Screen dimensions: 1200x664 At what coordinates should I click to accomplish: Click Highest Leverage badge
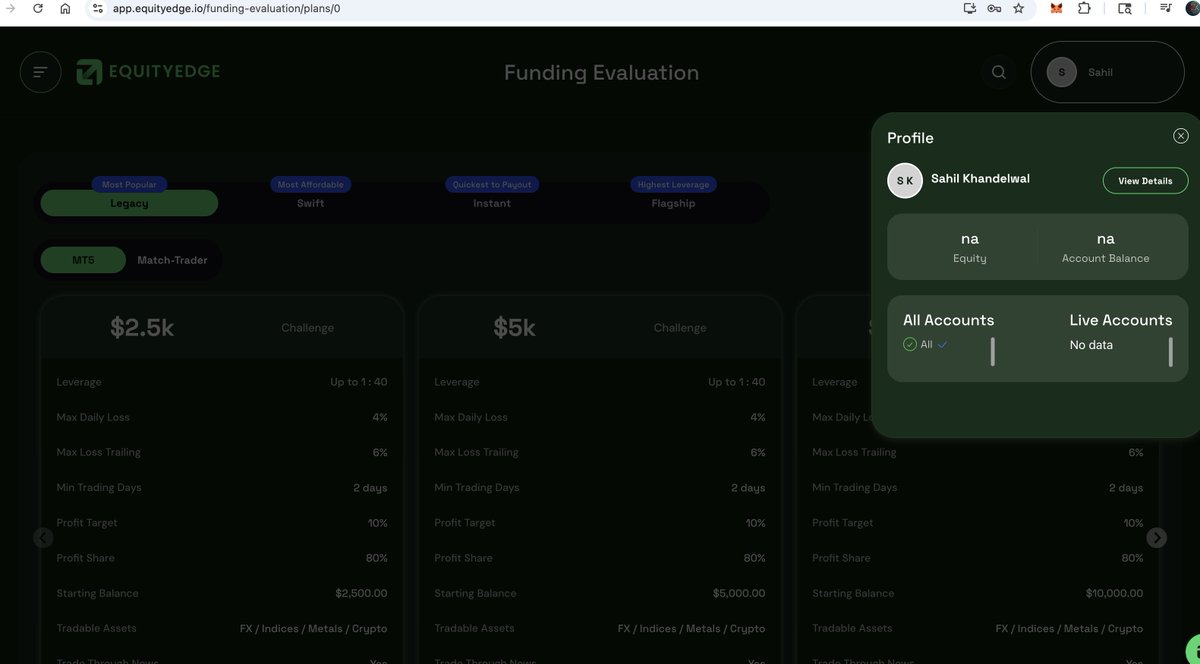pyautogui.click(x=673, y=185)
